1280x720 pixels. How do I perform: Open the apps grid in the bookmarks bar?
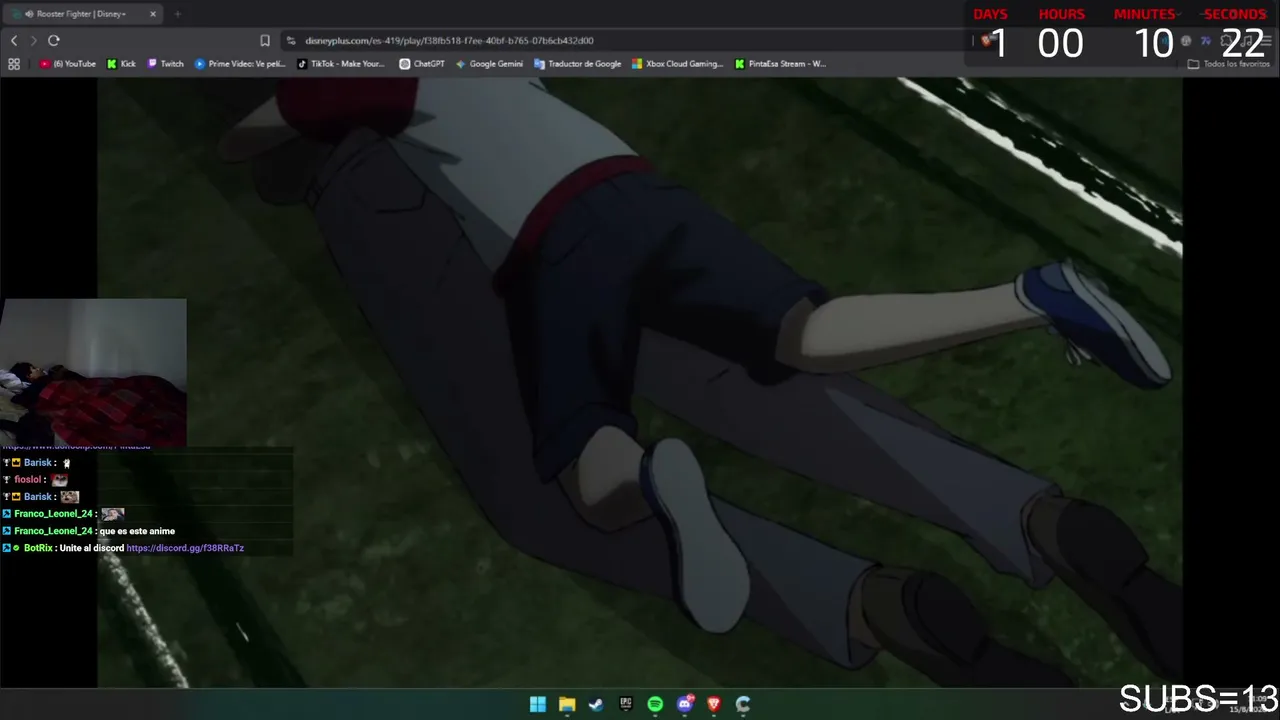(14, 64)
